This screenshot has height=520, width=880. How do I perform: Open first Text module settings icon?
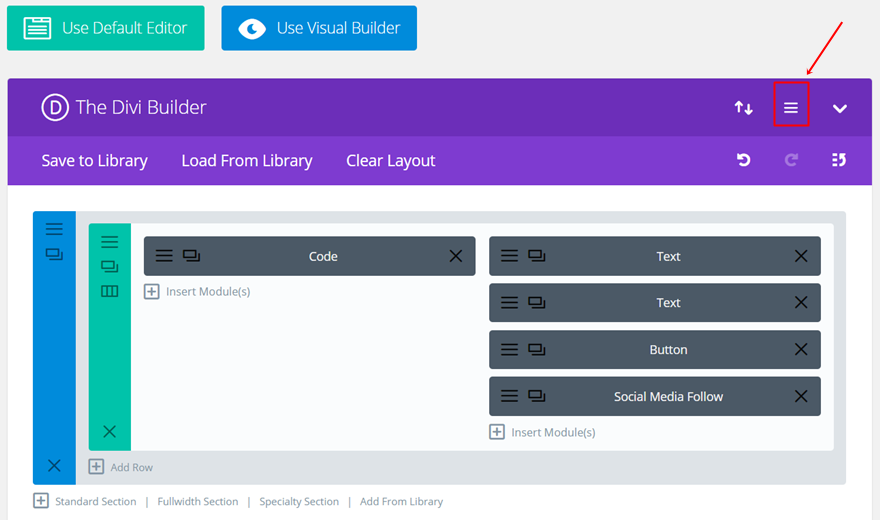click(x=509, y=256)
